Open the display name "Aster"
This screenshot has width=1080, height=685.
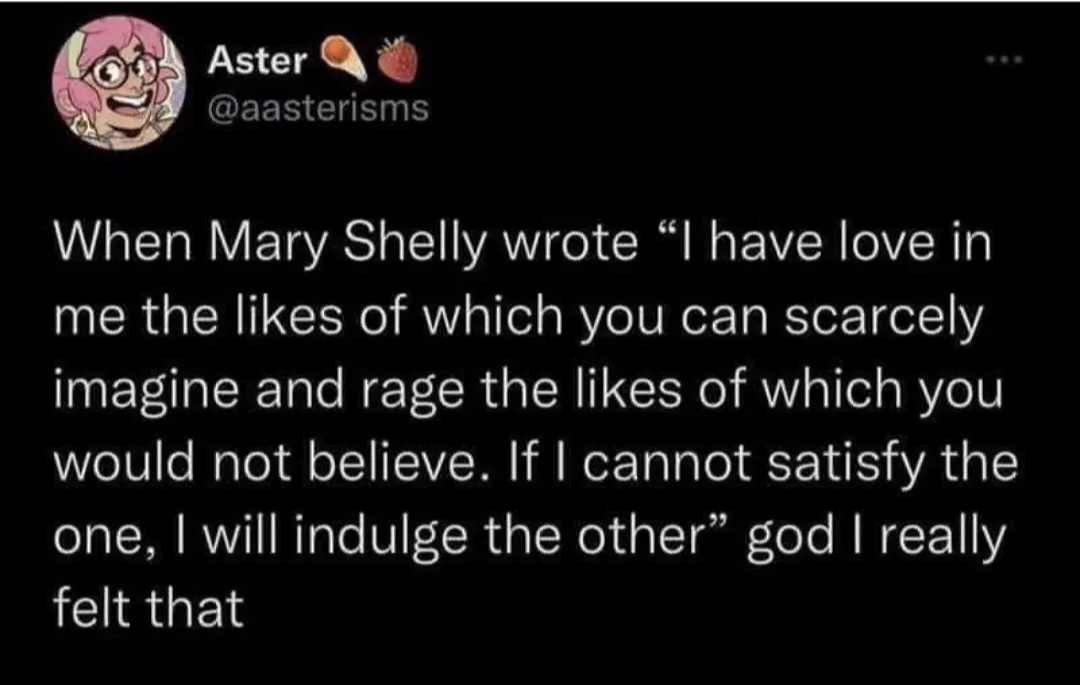[x=257, y=62]
